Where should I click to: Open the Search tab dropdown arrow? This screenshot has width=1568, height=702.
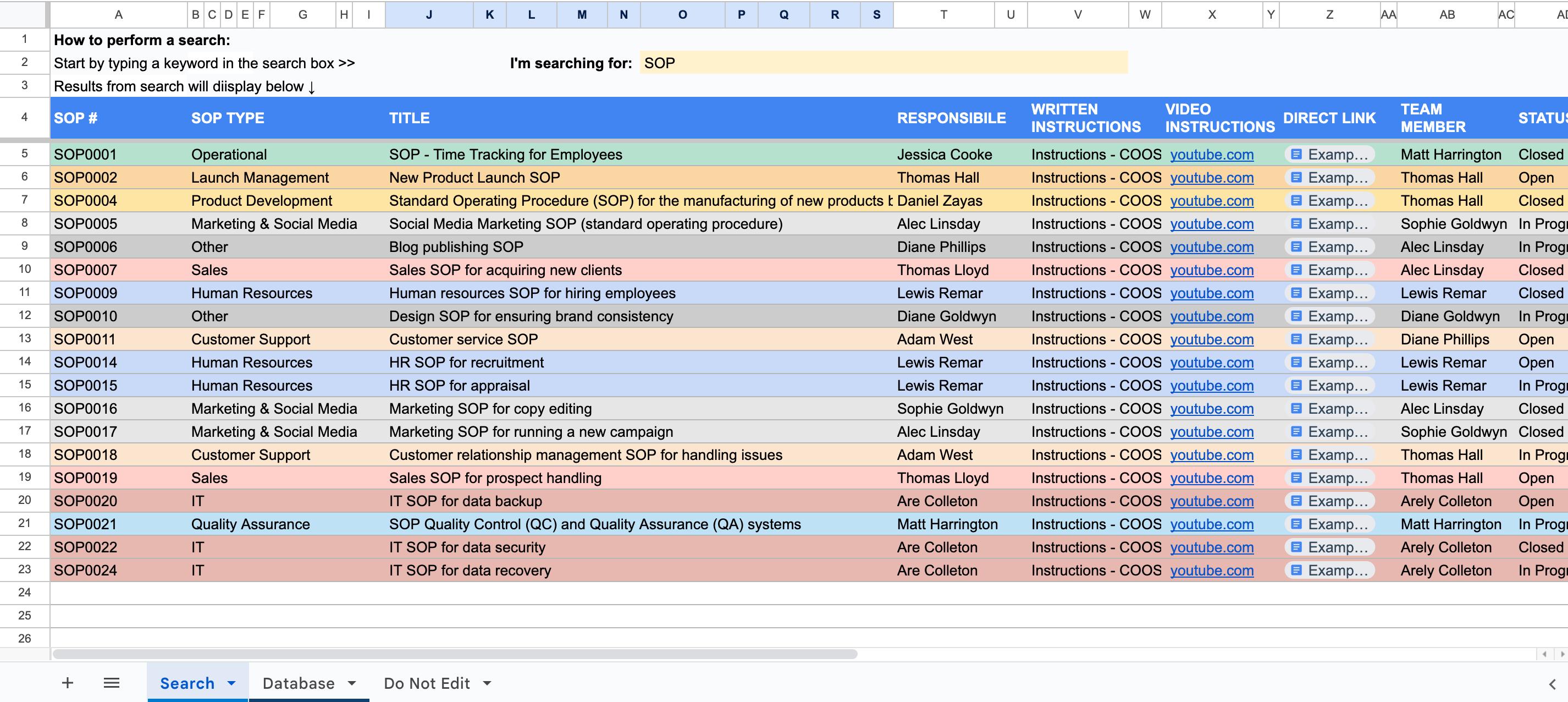point(232,683)
